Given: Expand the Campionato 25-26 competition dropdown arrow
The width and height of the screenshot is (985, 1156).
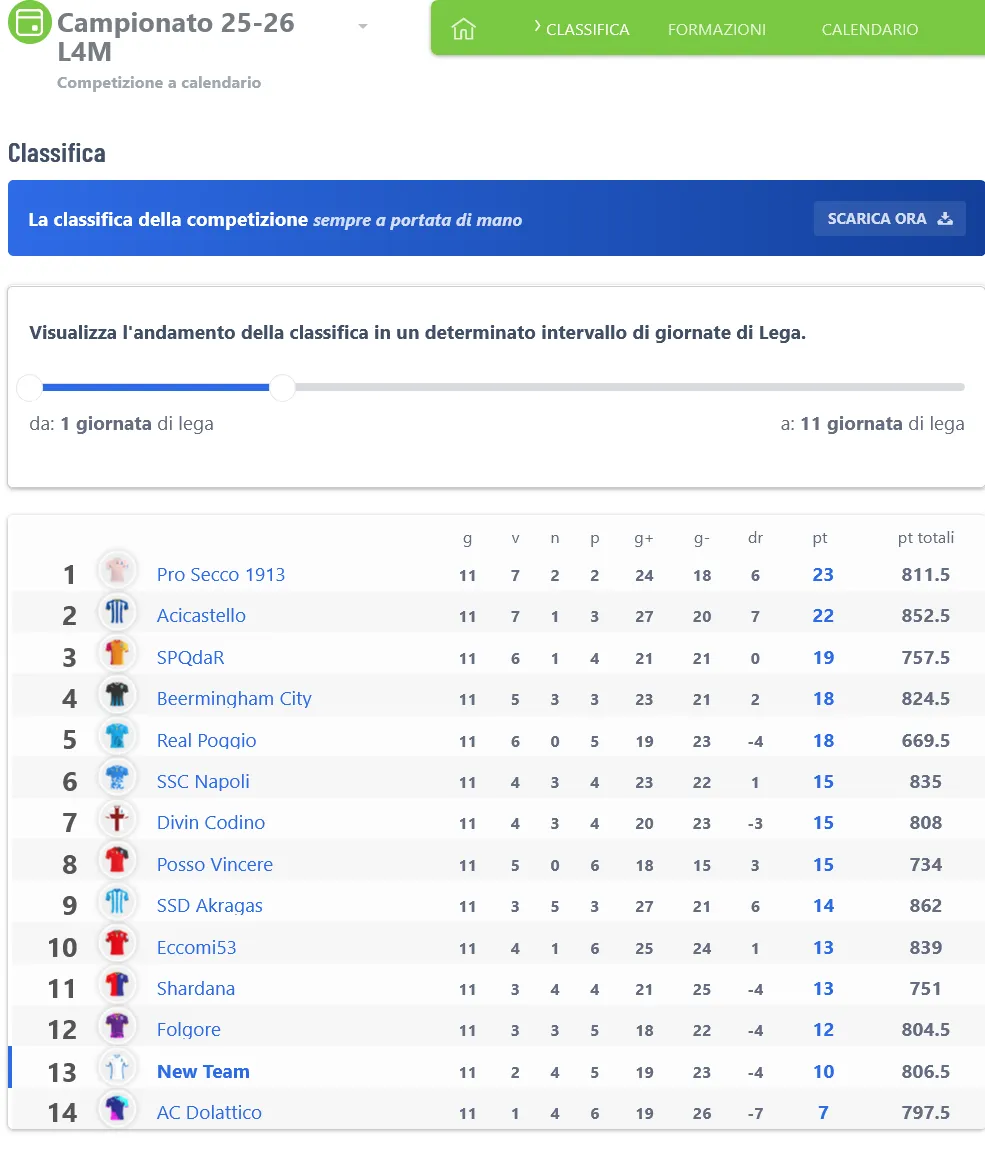Looking at the screenshot, I should 363,26.
